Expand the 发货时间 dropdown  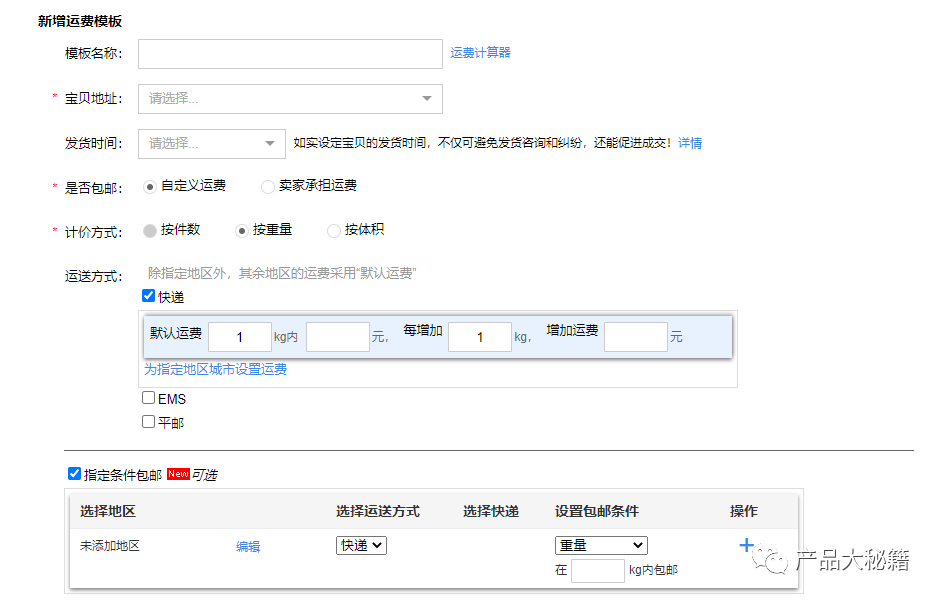coord(212,144)
